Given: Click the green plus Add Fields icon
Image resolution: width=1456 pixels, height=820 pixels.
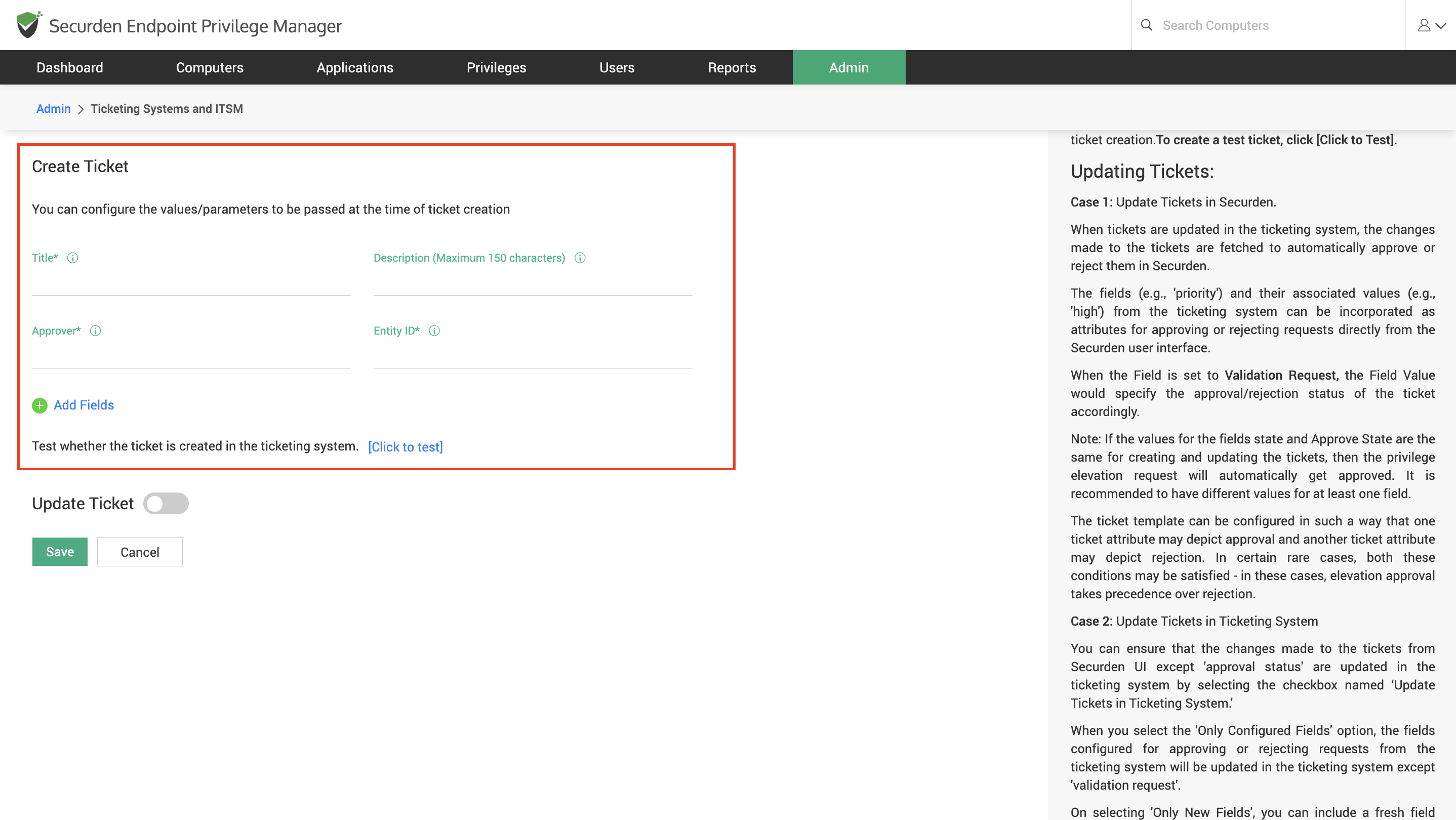Looking at the screenshot, I should pos(39,405).
